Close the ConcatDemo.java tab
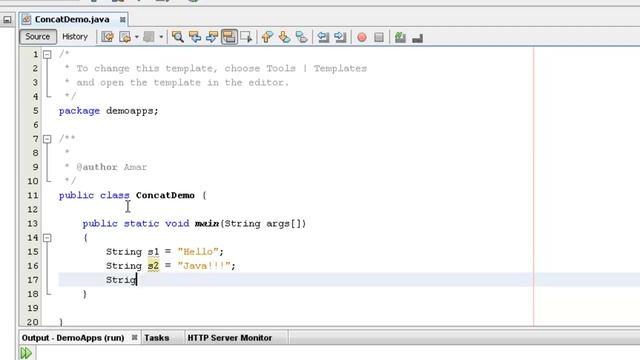This screenshot has width=640, height=360. pos(122,20)
